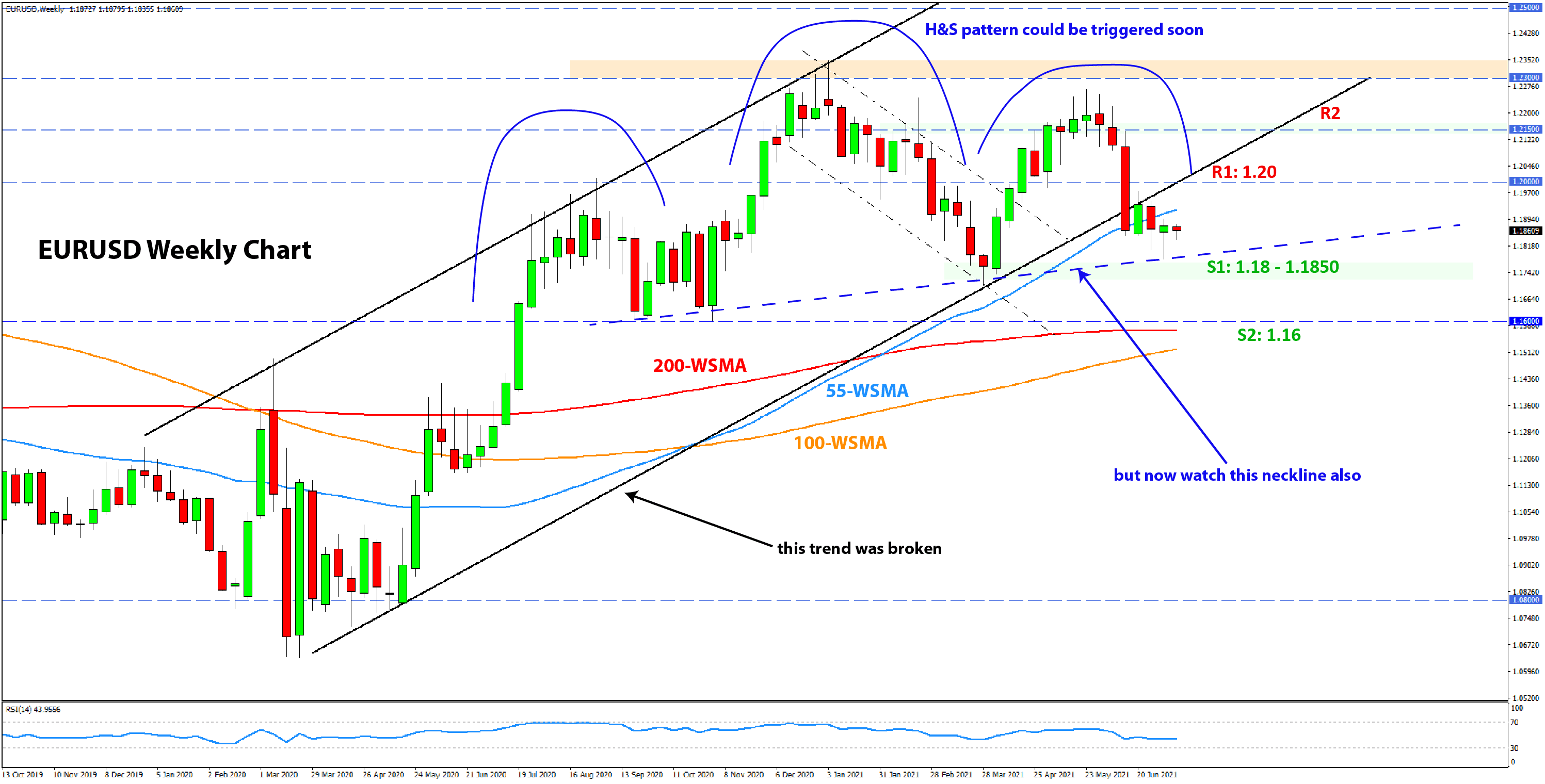1545x784 pixels.
Task: Click the current price tag 1.18609
Action: pyautogui.click(x=1525, y=231)
